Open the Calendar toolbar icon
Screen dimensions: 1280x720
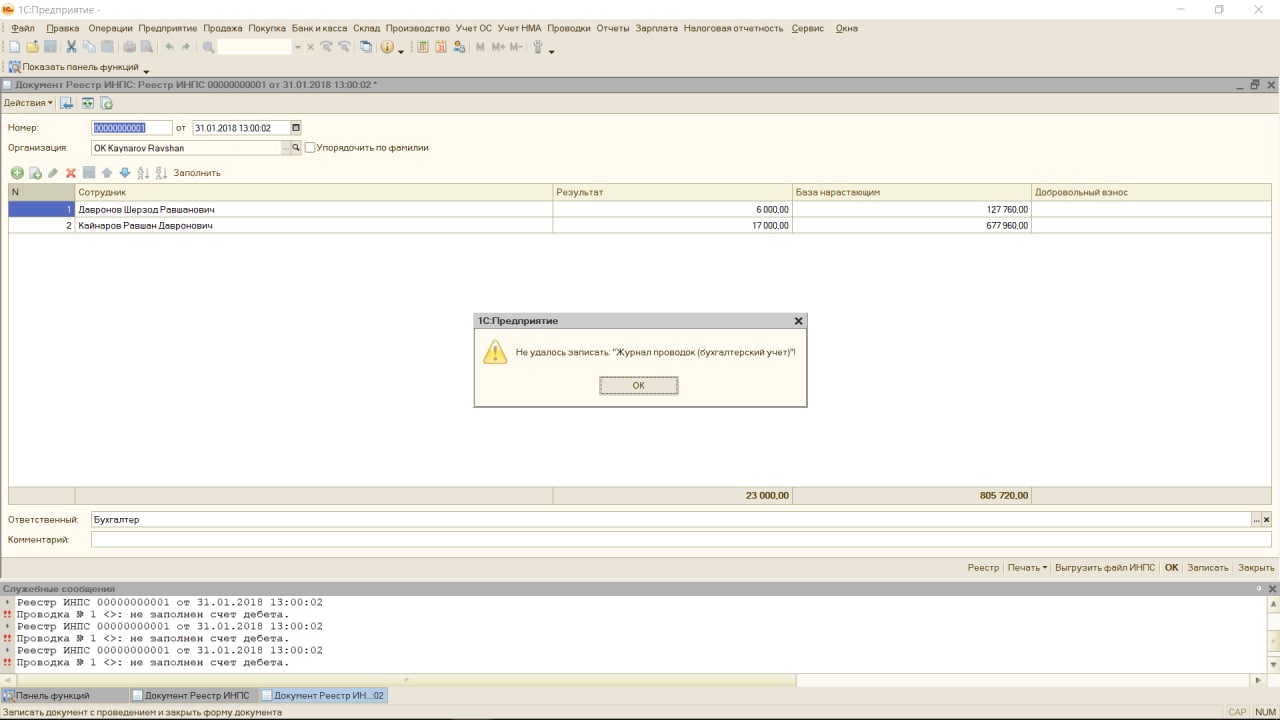(x=440, y=47)
